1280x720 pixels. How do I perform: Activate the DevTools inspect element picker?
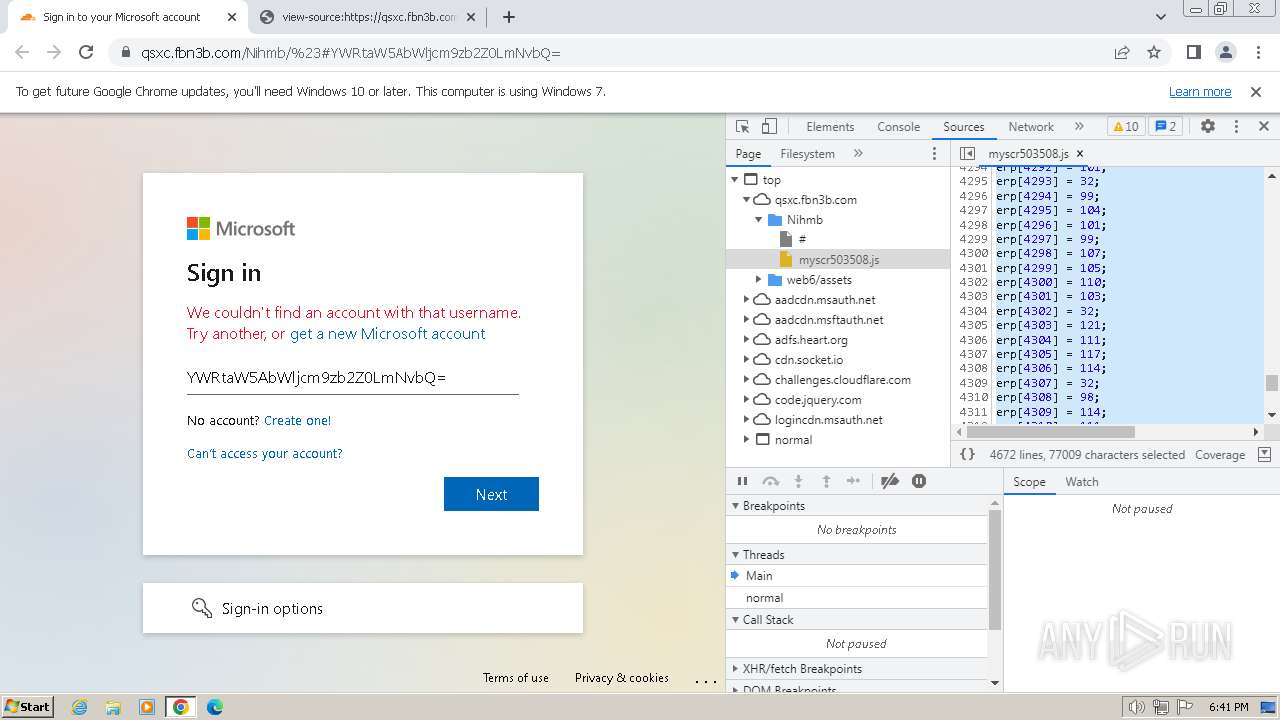click(x=742, y=127)
